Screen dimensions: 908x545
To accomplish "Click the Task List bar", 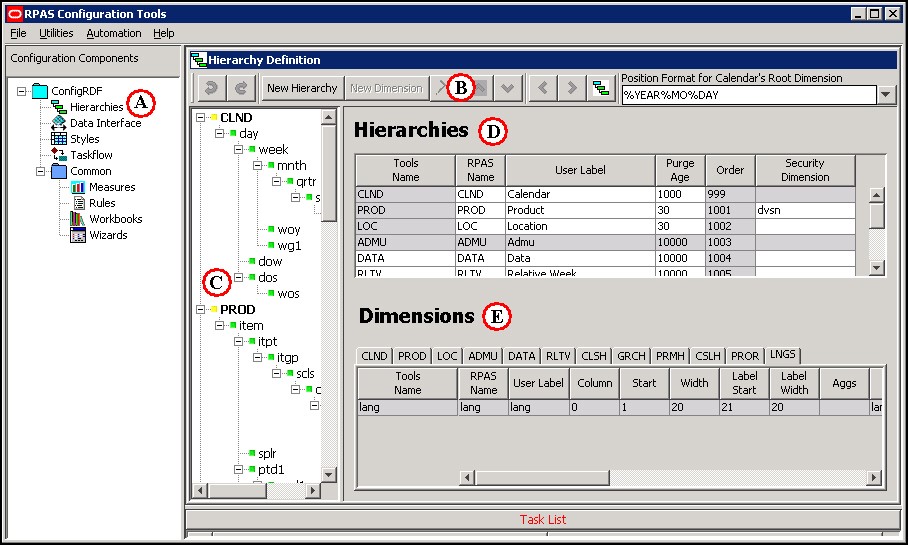I will pyautogui.click(x=543, y=519).
